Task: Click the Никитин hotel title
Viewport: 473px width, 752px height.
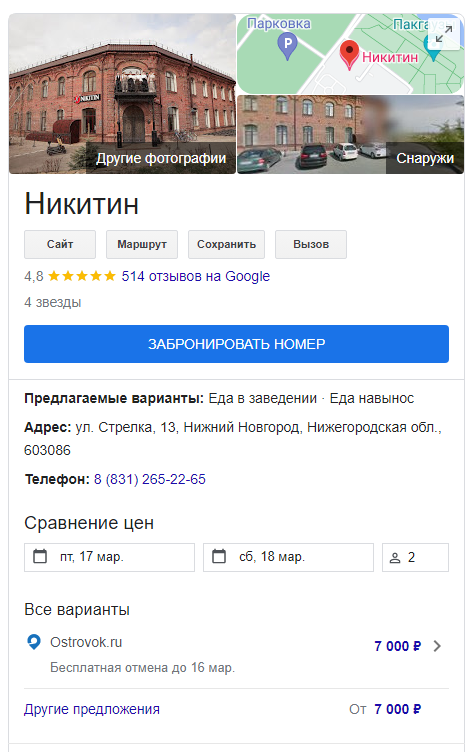Action: [x=82, y=203]
